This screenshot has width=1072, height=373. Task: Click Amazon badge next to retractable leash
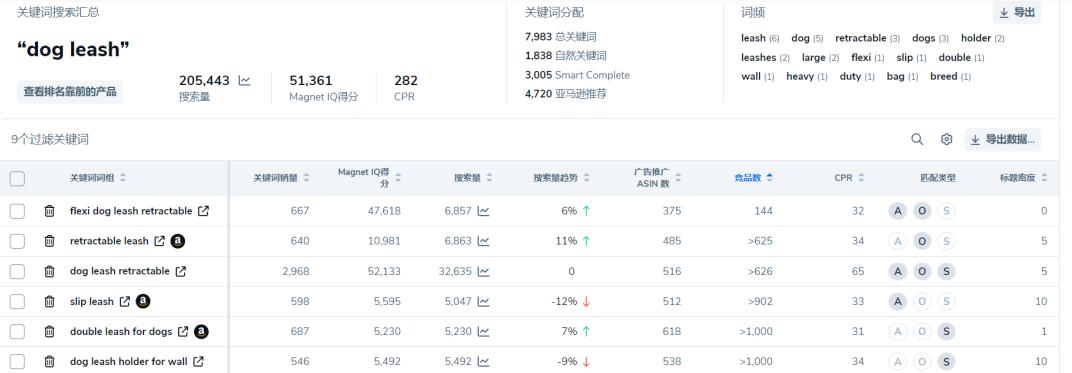click(x=178, y=241)
